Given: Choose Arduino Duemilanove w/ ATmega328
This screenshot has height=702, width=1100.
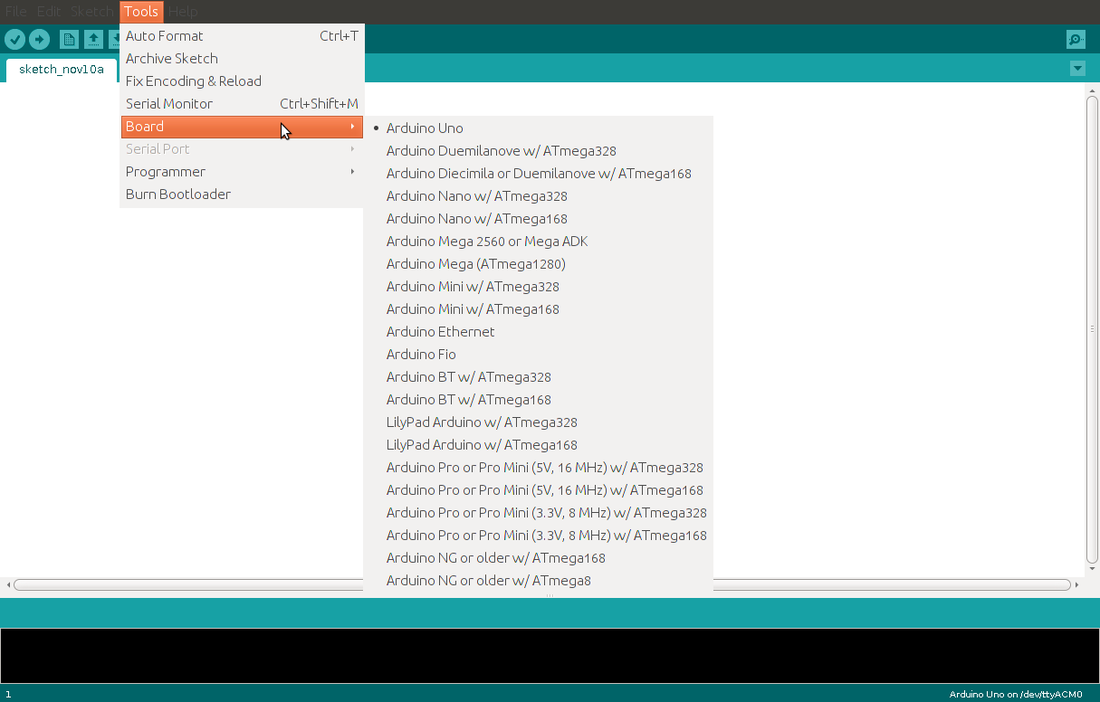Looking at the screenshot, I should tap(538, 151).
